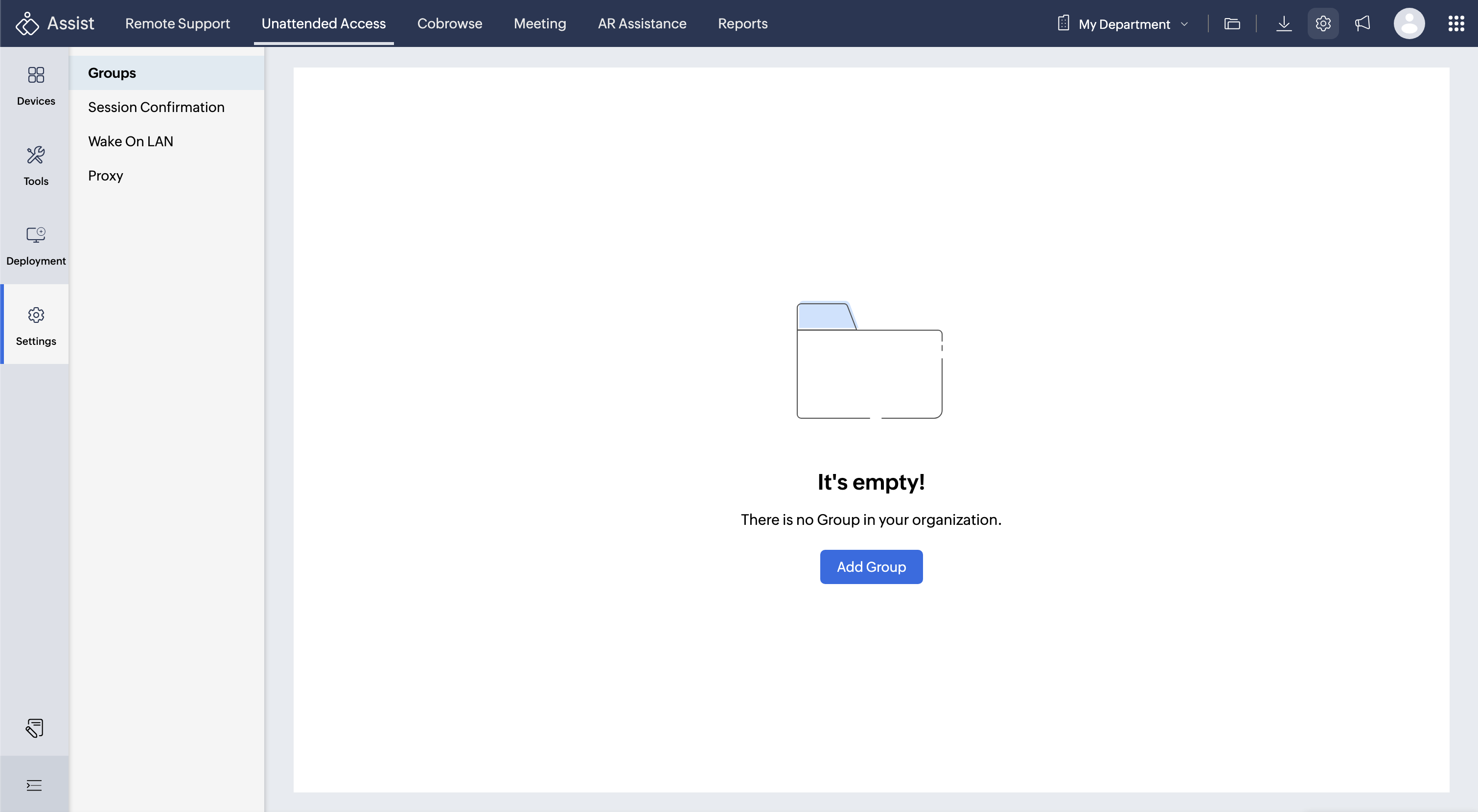Select Session Confirmation settings item
Screen dimensions: 1478x812
point(156,107)
